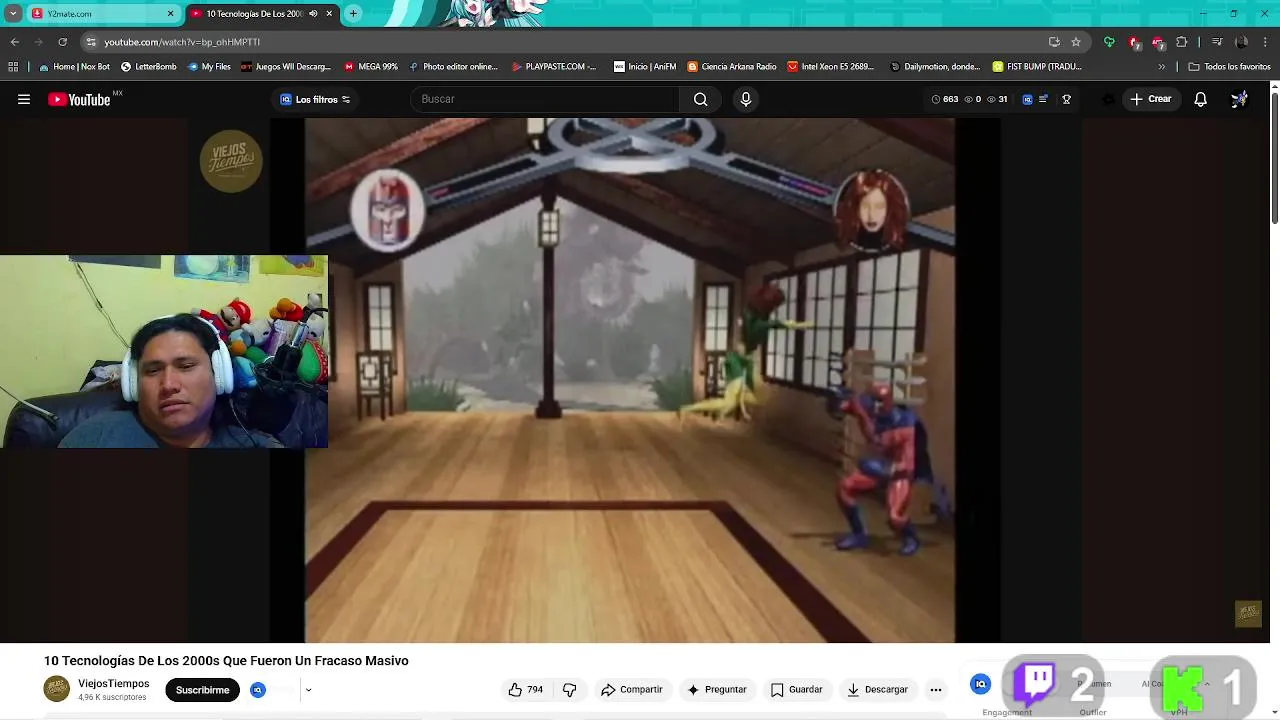Mute the tab via speaker icon
Image resolution: width=1280 pixels, height=720 pixels.
point(313,14)
